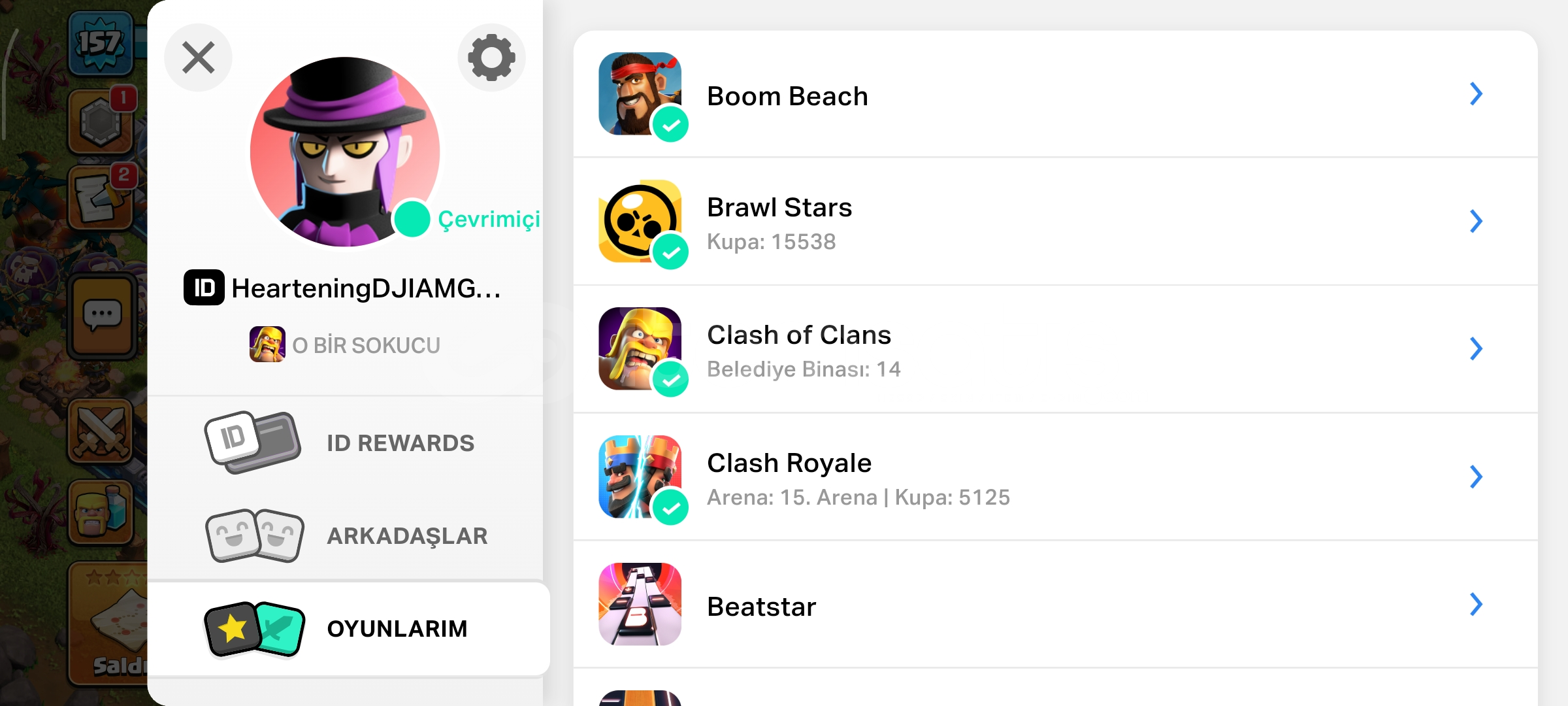
Task: Close the Supercell ID panel
Action: click(198, 58)
